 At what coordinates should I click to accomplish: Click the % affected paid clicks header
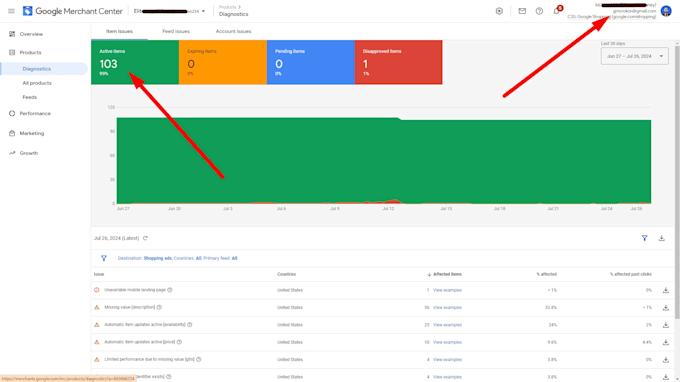pos(631,274)
